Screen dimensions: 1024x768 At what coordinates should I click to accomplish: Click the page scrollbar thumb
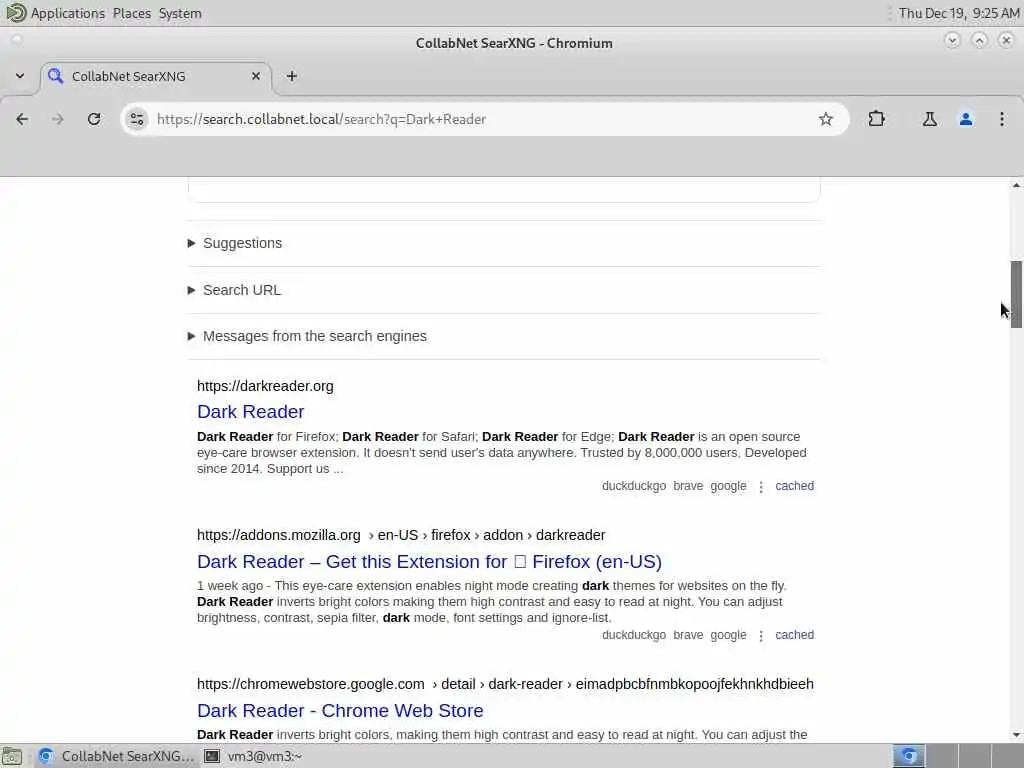point(1016,294)
